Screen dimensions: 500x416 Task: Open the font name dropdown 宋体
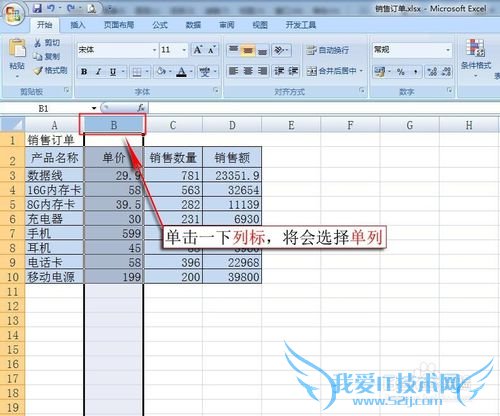pyautogui.click(x=154, y=50)
